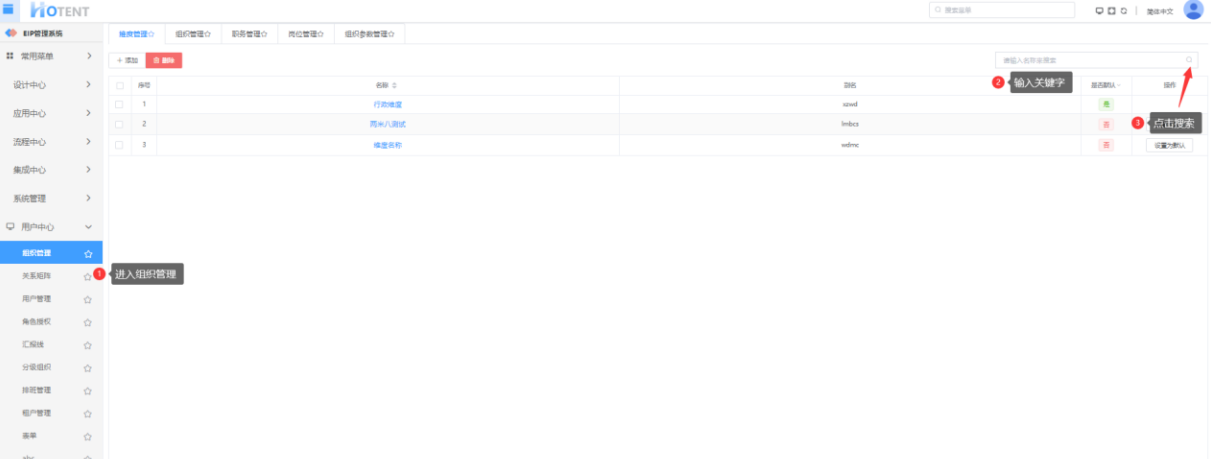Click the alias cell wdmc
The image size is (1211, 459).
coord(850,145)
